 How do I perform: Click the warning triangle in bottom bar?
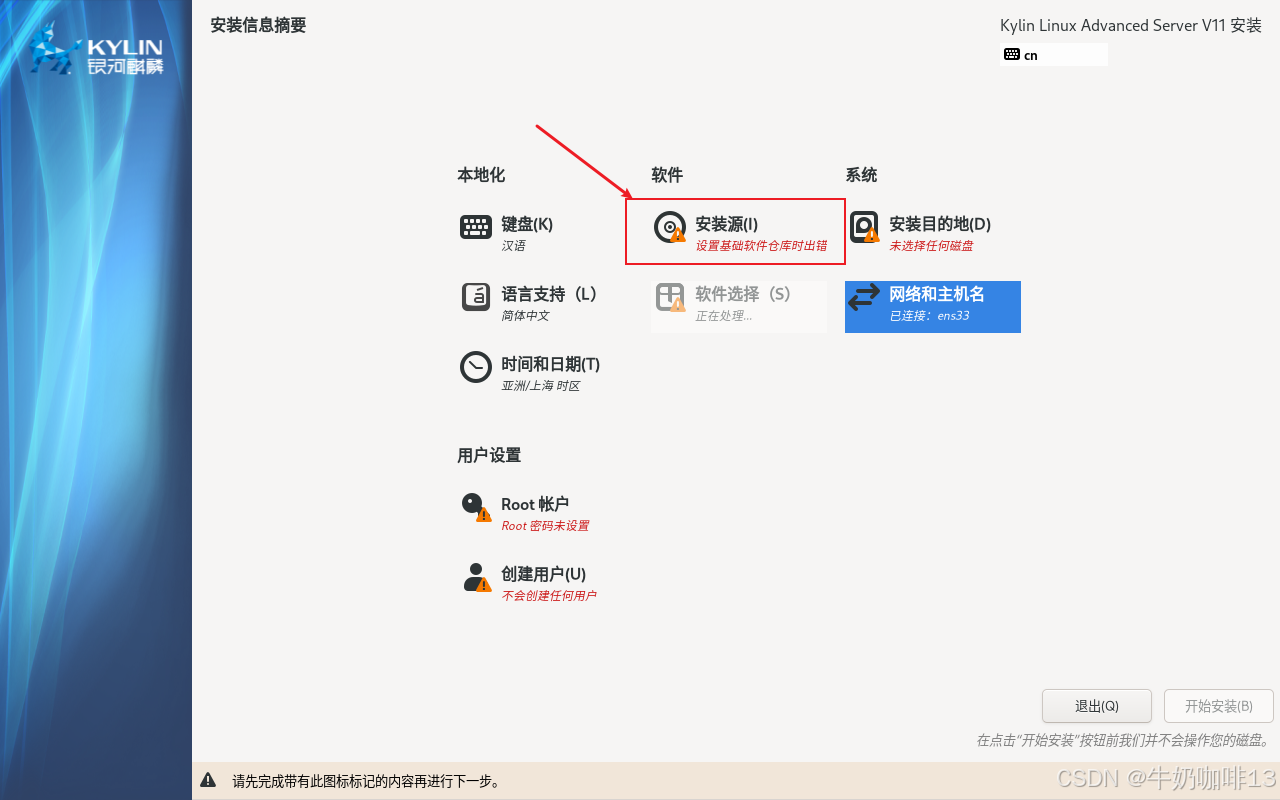point(208,780)
